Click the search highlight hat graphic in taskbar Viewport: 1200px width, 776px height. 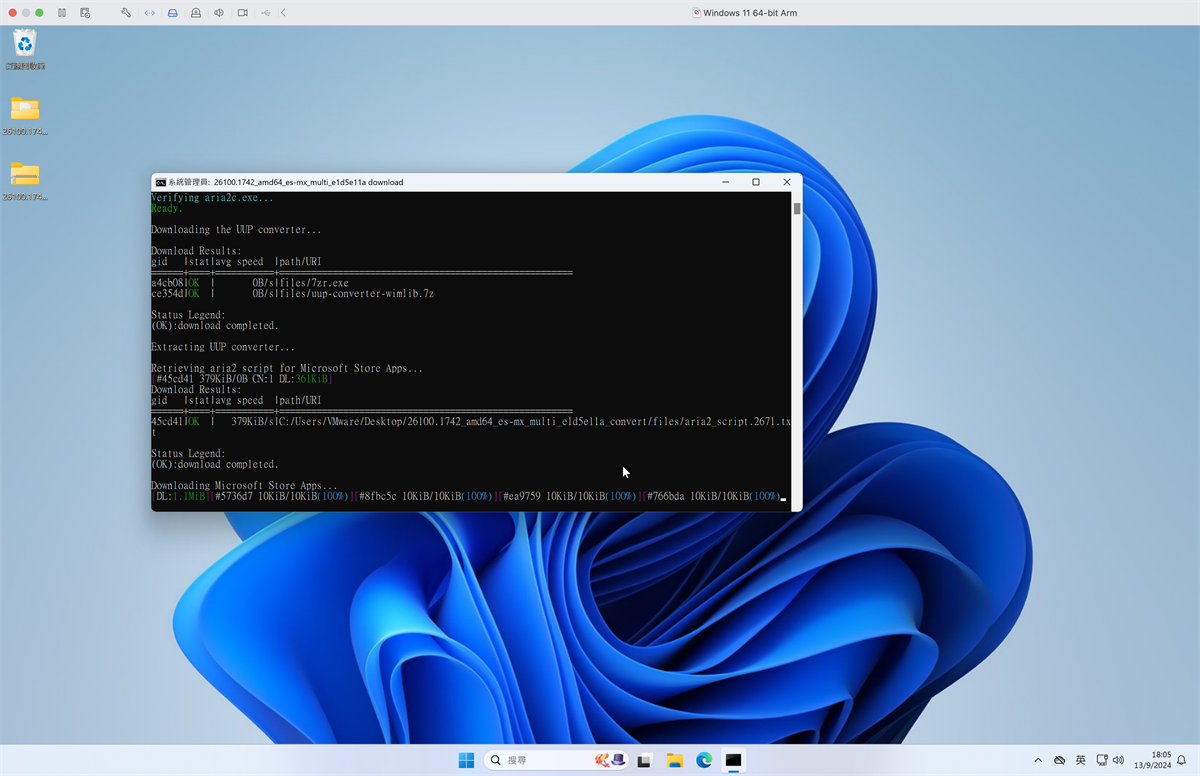[611, 760]
